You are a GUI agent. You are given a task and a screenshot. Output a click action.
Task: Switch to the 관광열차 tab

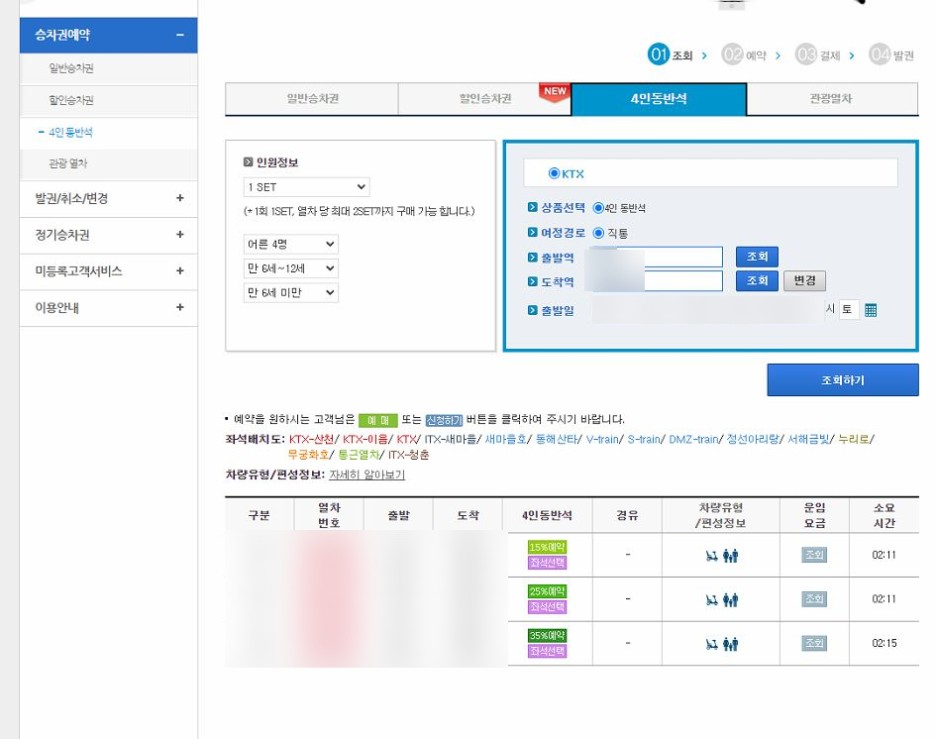(832, 98)
